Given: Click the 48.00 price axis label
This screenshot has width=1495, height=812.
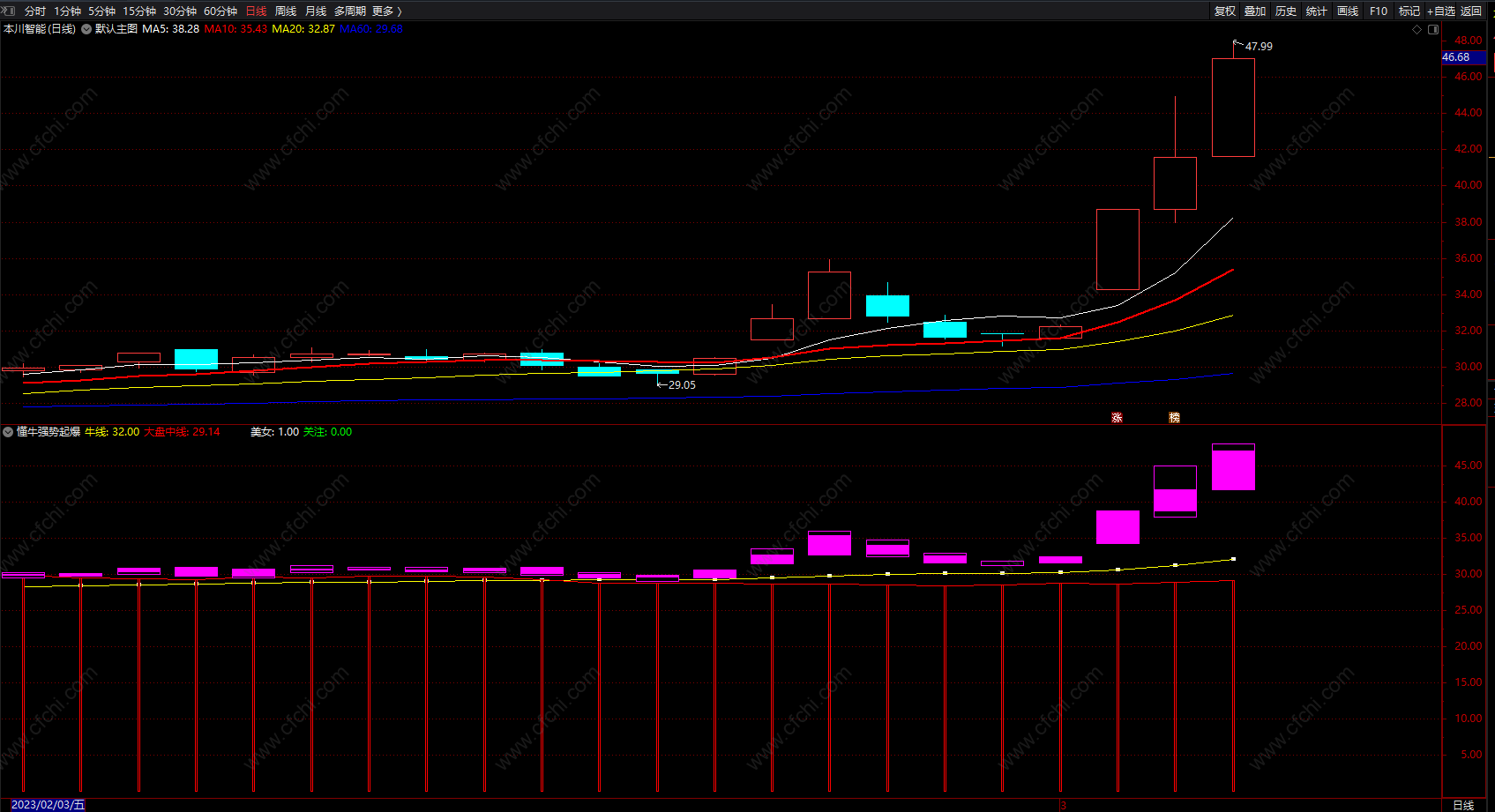Looking at the screenshot, I should pos(1468,41).
